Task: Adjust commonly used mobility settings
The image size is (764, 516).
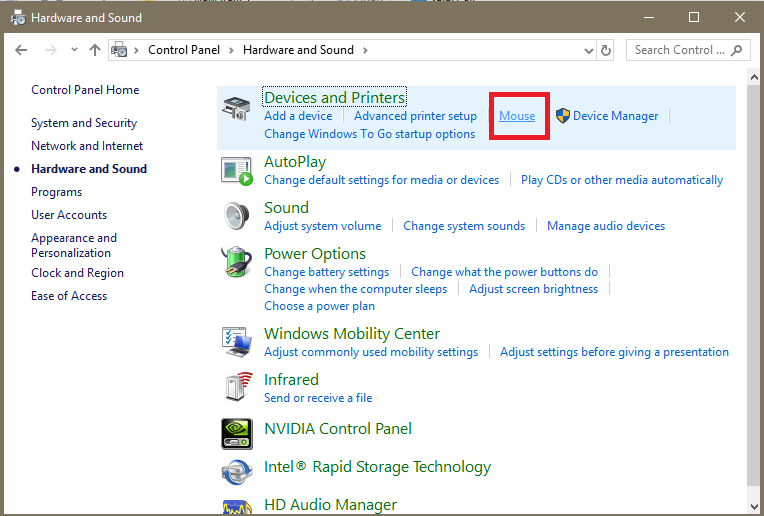Action: [x=371, y=352]
